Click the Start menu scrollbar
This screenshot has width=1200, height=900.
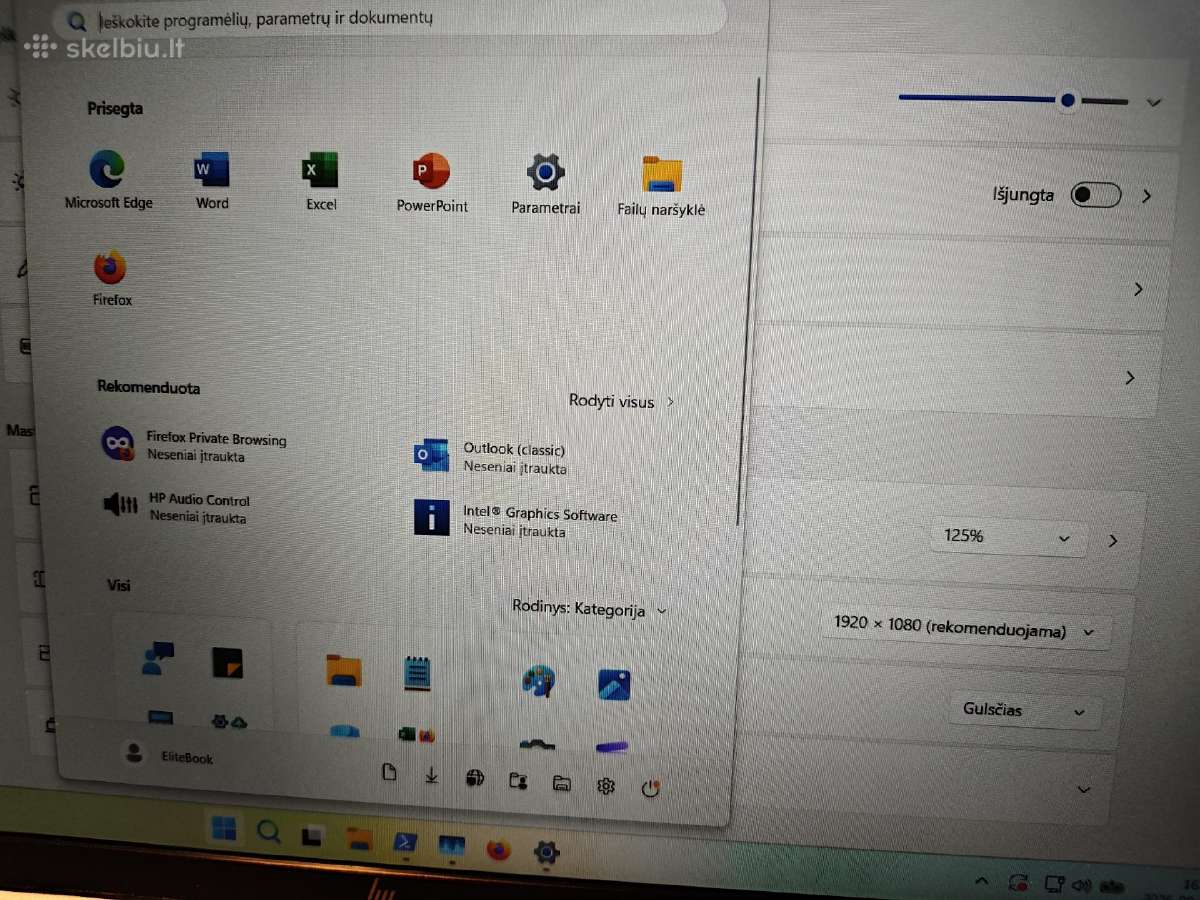point(746,298)
